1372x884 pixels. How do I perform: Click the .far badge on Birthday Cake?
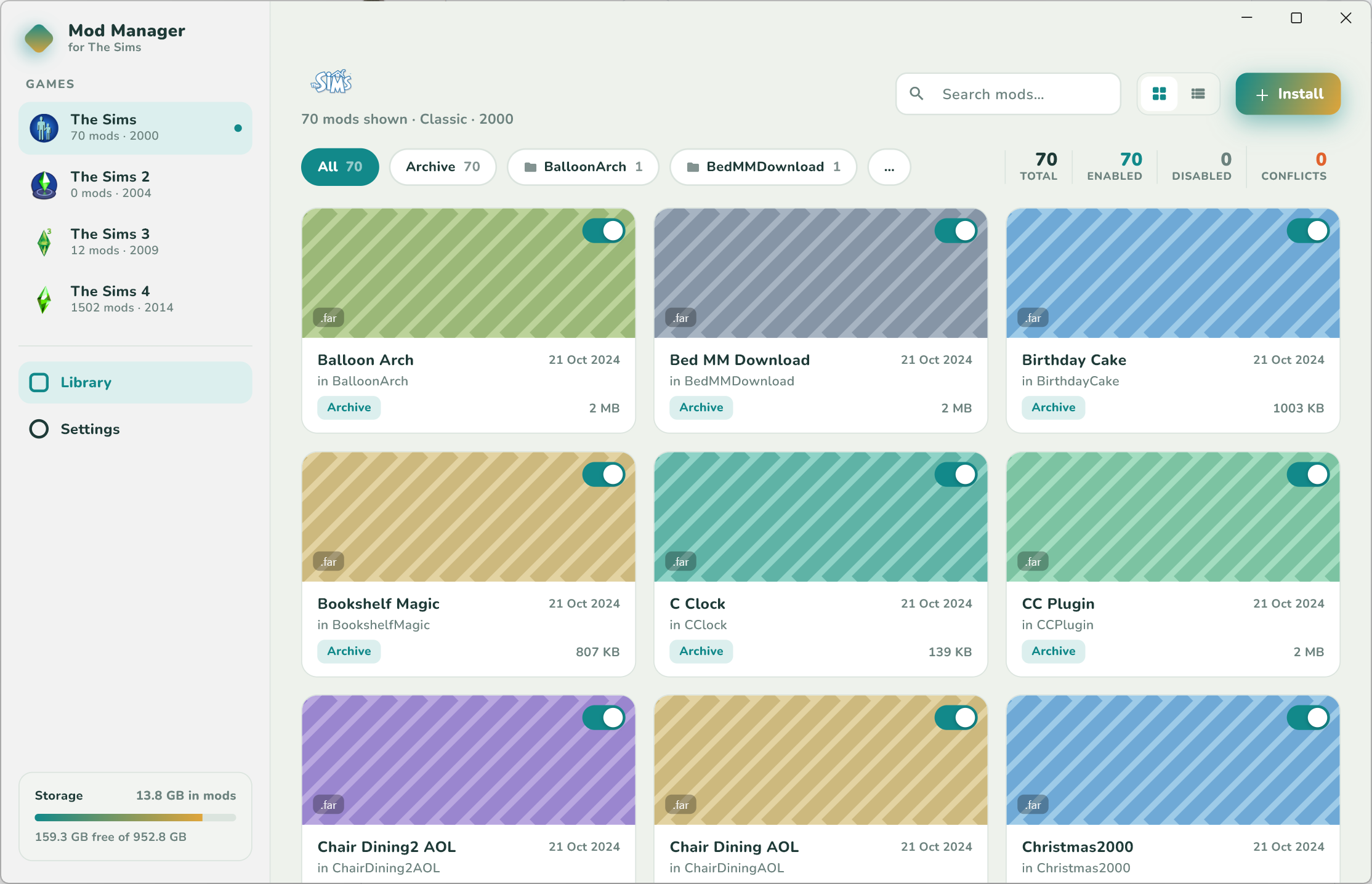1033,318
